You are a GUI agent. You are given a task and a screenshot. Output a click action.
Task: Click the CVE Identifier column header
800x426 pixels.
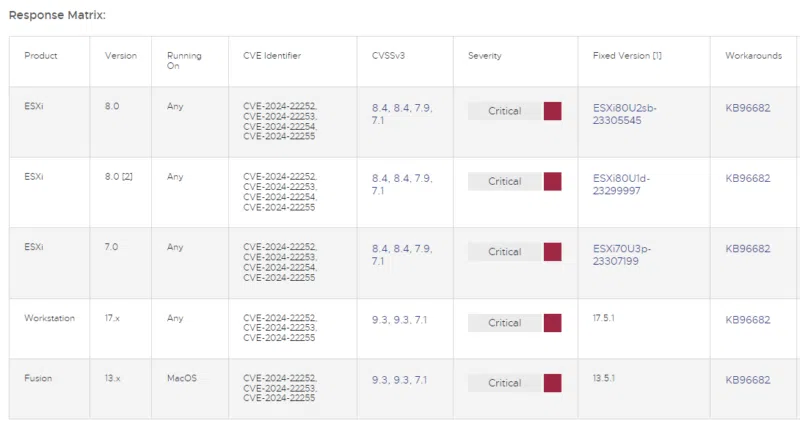coord(272,56)
